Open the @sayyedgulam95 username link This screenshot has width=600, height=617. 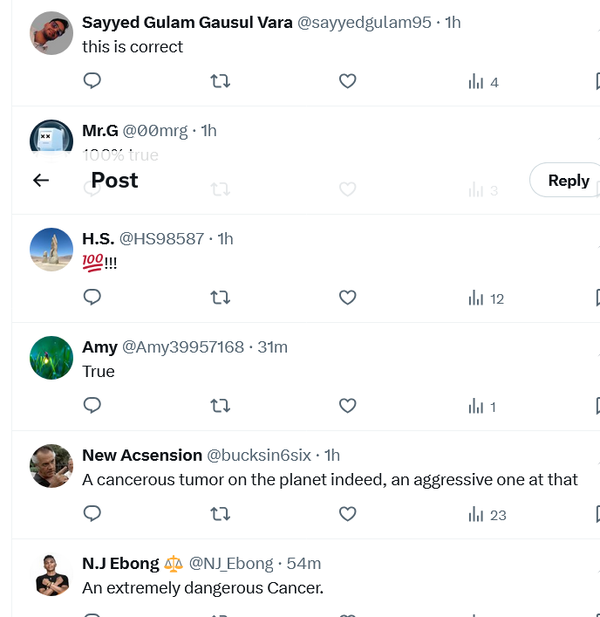[x=365, y=22]
